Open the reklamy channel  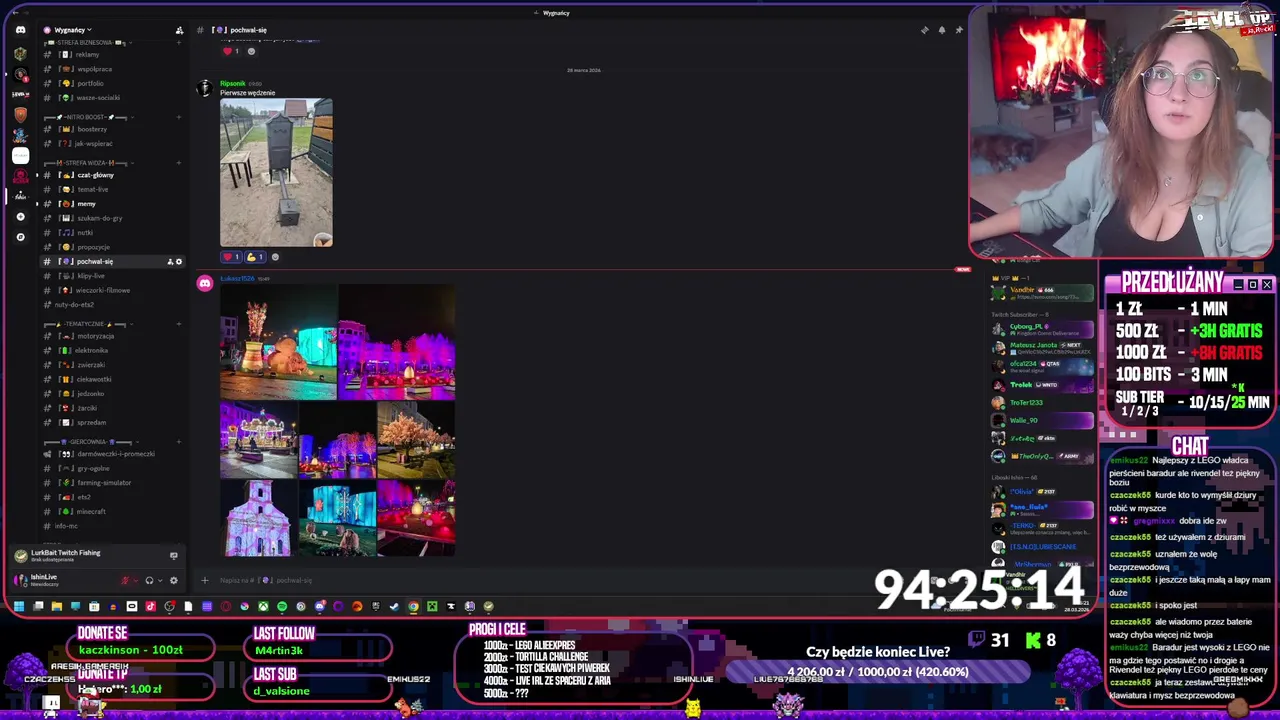click(113, 55)
